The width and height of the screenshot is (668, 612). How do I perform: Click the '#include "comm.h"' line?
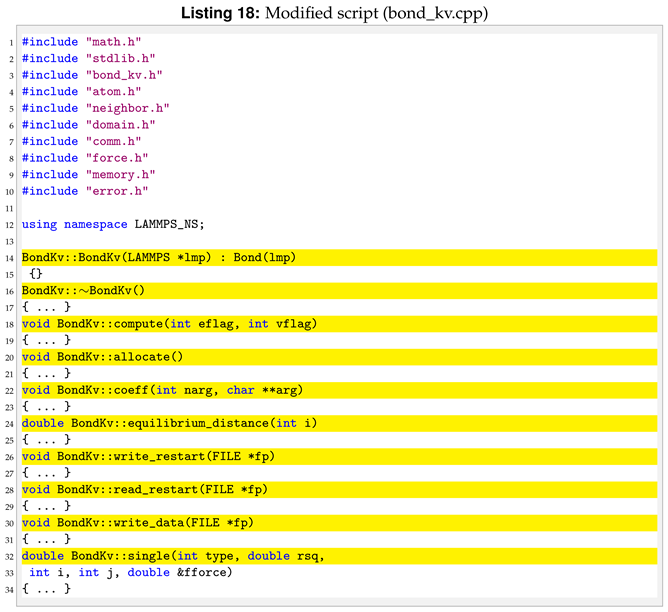[81, 141]
